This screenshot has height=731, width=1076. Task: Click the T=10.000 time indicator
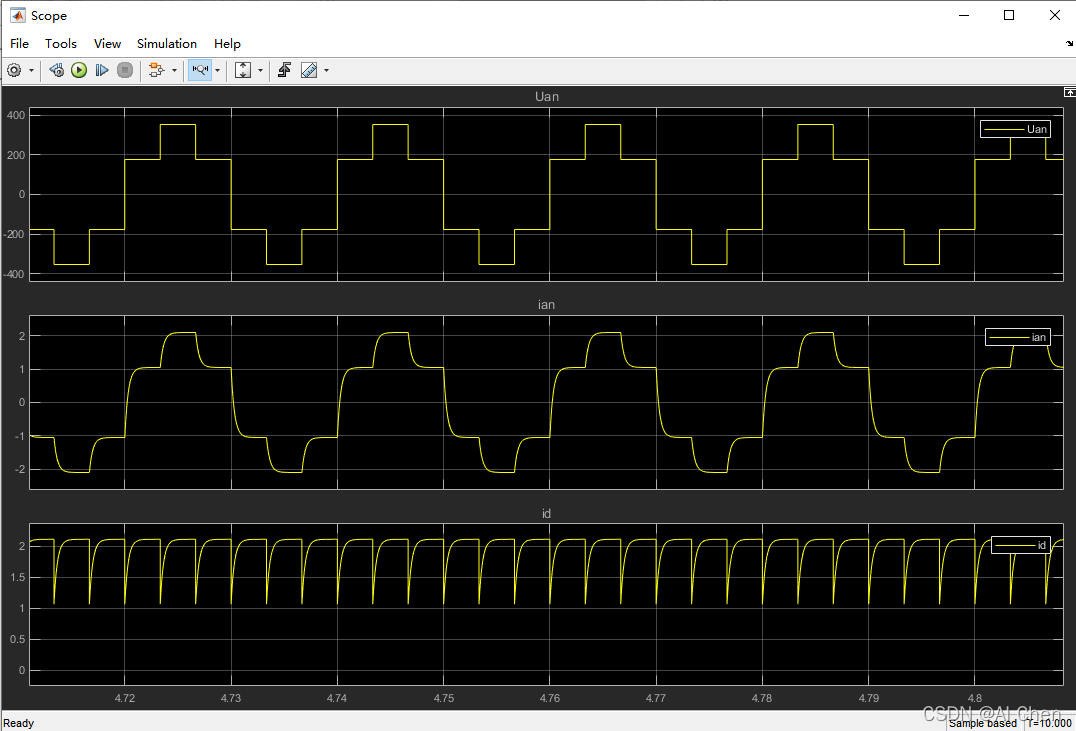point(1049,723)
